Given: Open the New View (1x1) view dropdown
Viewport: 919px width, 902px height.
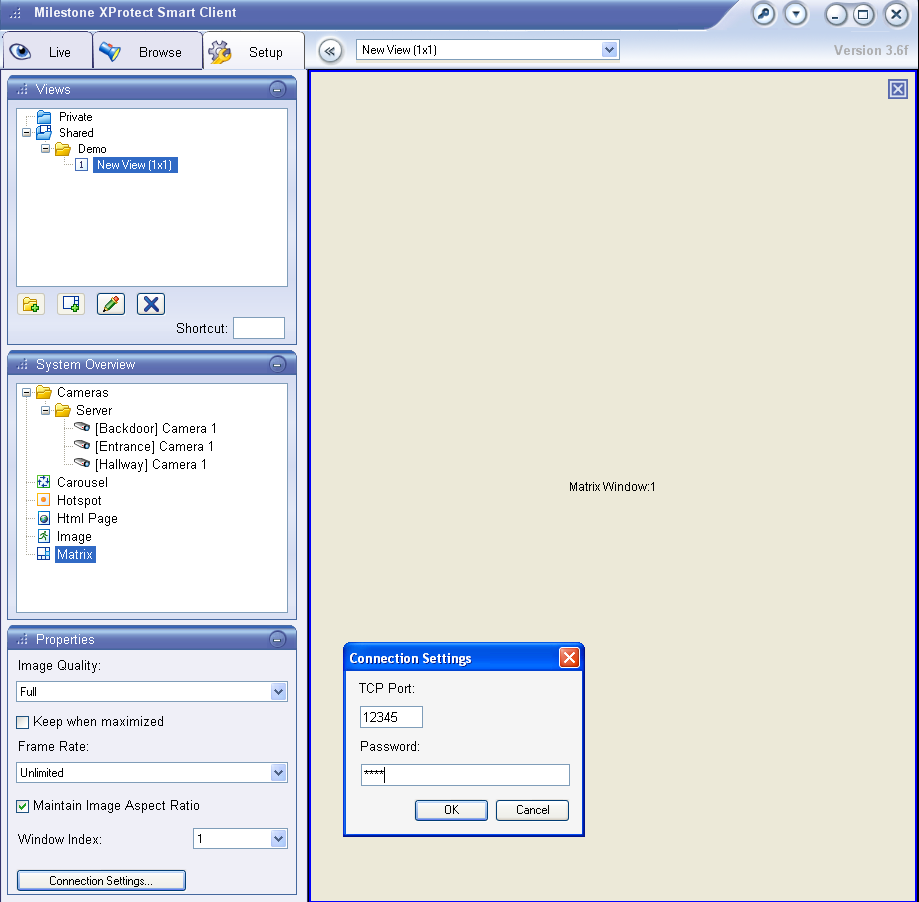Looking at the screenshot, I should click(609, 50).
